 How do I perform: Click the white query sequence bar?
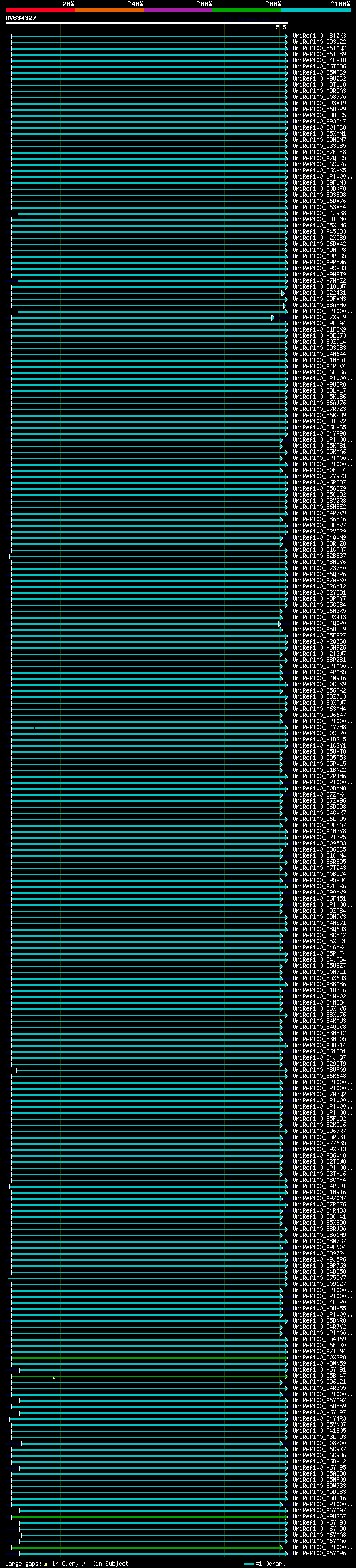click(x=147, y=23)
